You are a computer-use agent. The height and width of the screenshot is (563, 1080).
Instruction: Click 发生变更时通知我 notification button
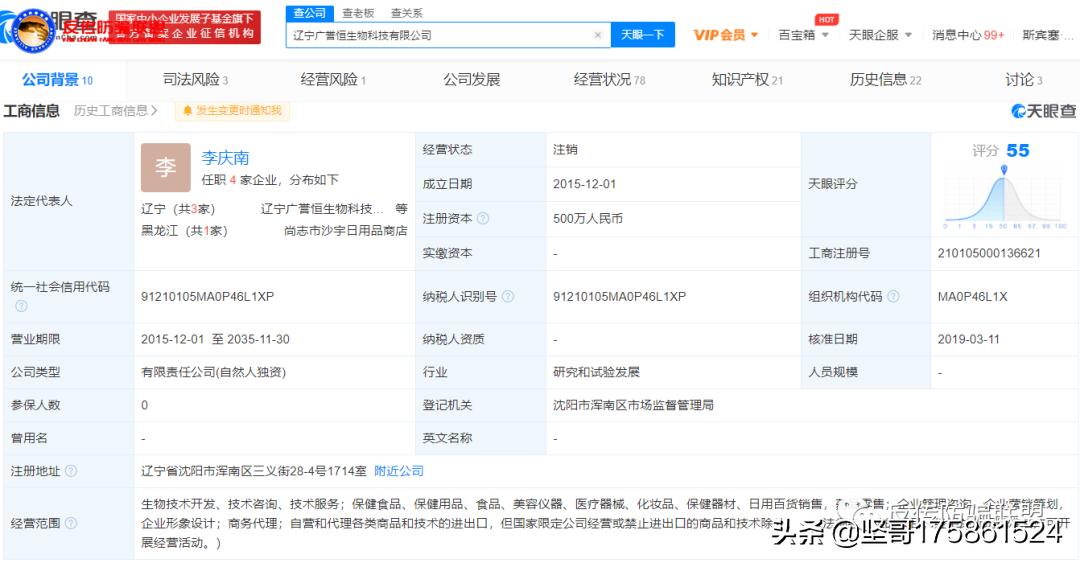tap(232, 110)
